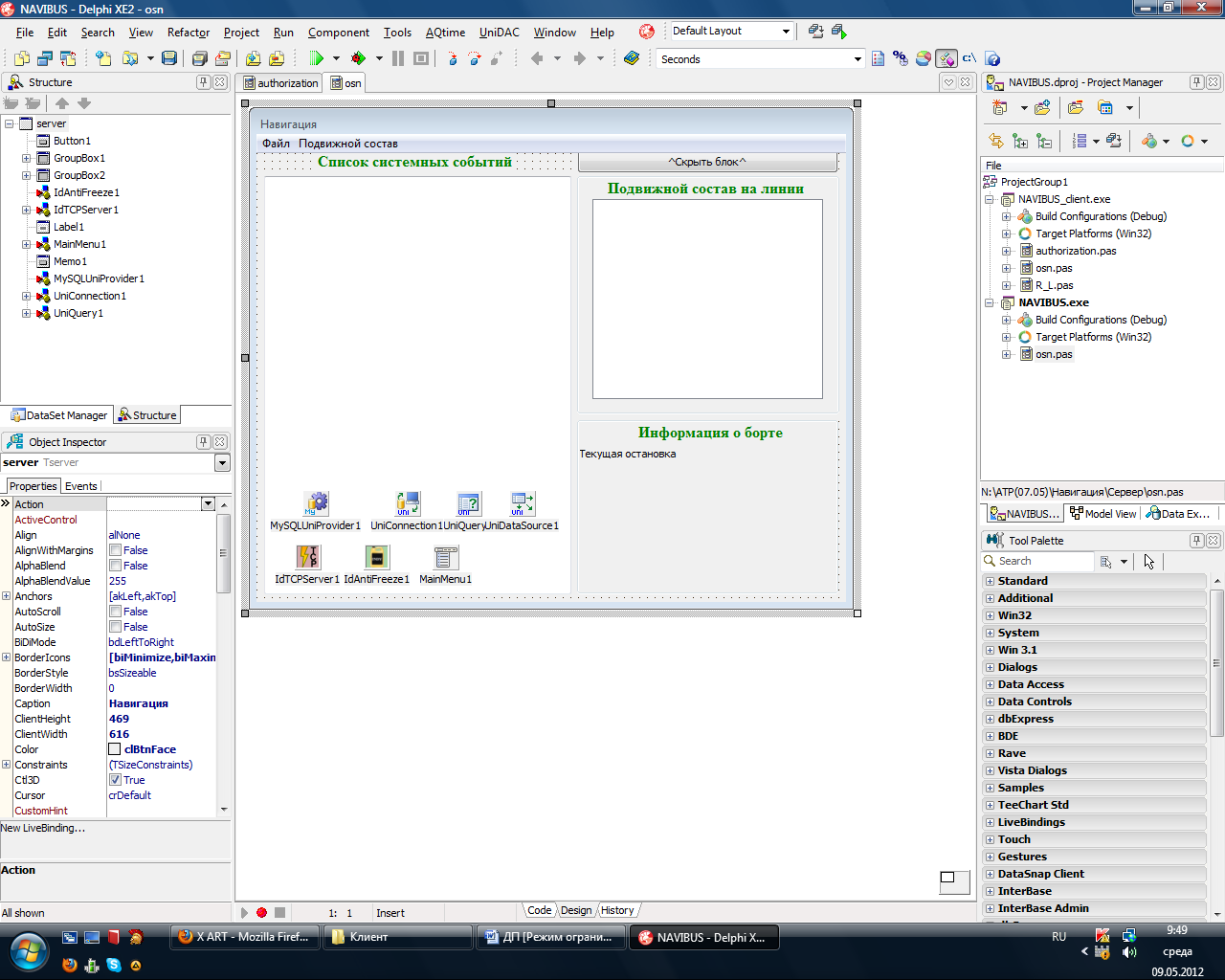Viewport: 1225px width, 980px height.
Task: Expand UniQuery1 node in Structure tree
Action: point(27,313)
